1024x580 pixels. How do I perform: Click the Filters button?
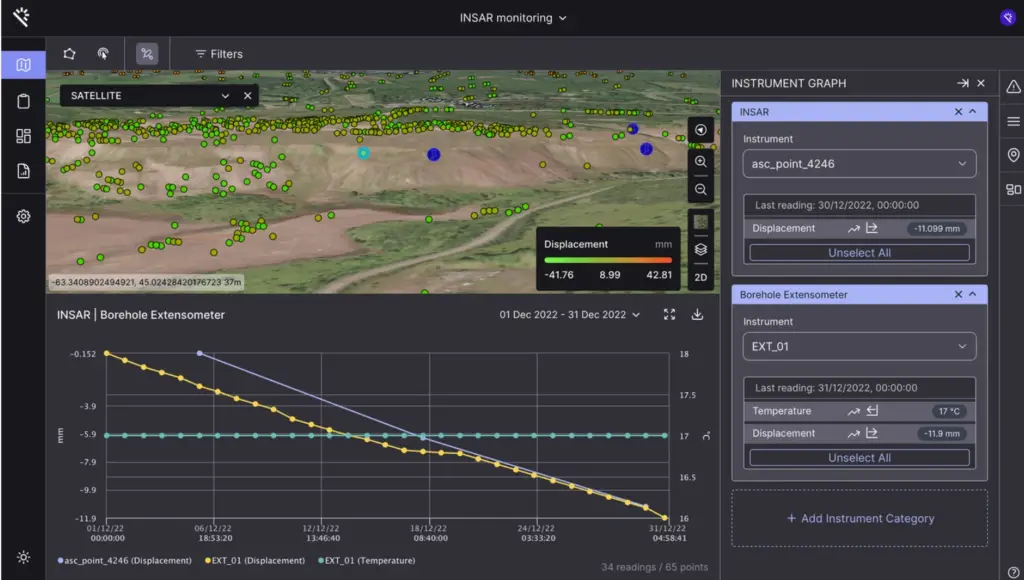(x=218, y=54)
